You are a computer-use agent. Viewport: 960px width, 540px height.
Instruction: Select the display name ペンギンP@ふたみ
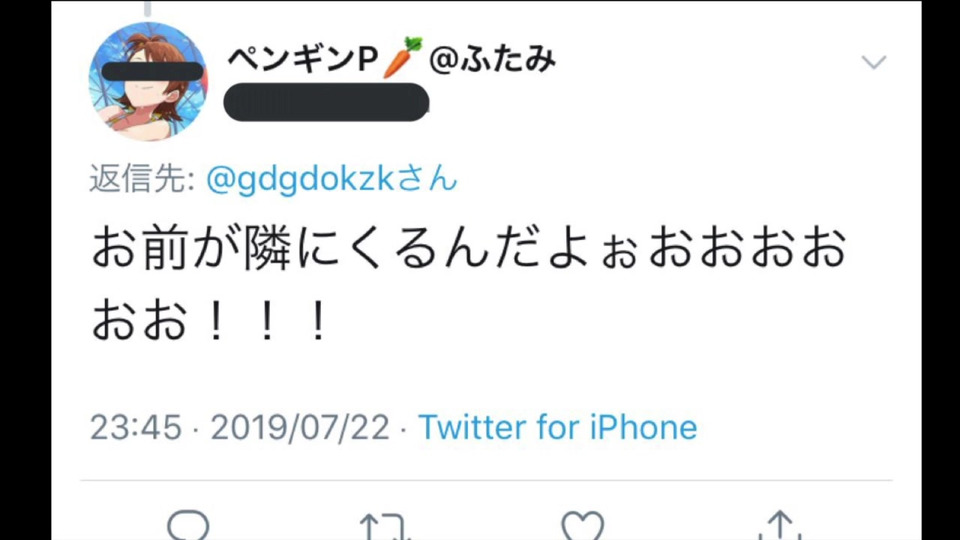click(x=392, y=59)
